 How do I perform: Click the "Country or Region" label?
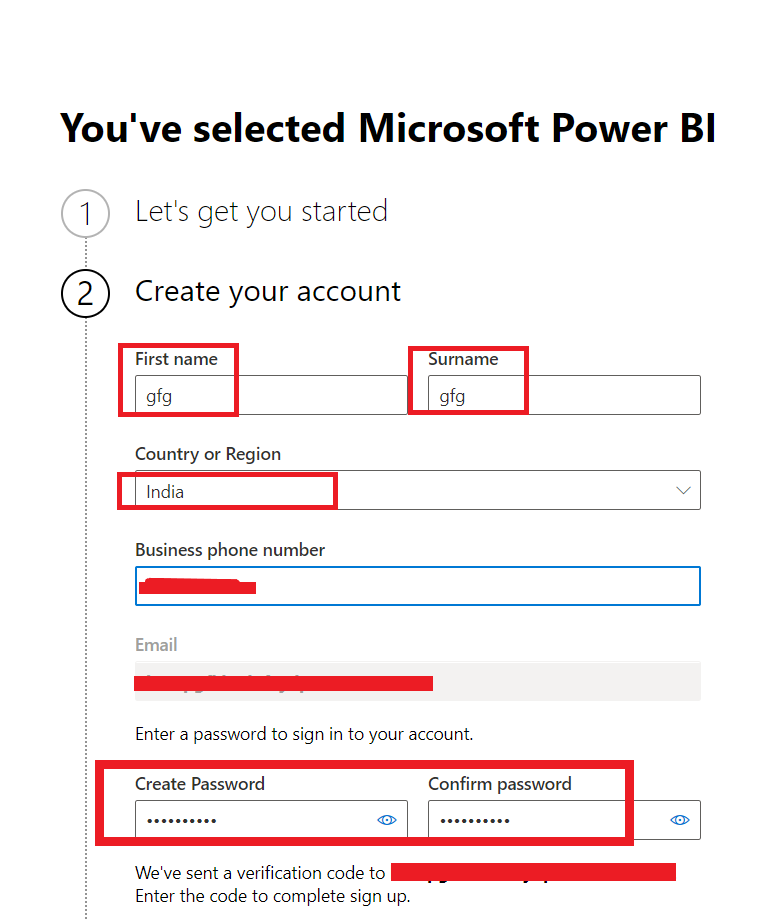(x=208, y=454)
